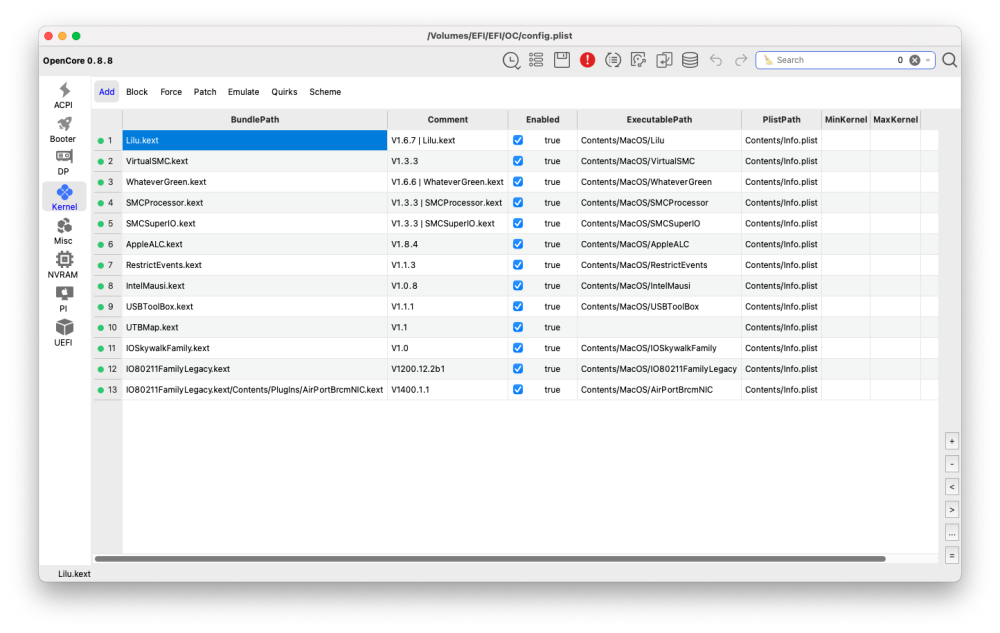1000x633 pixels.
Task: Open the UEFI section in sidebar
Action: coord(63,333)
